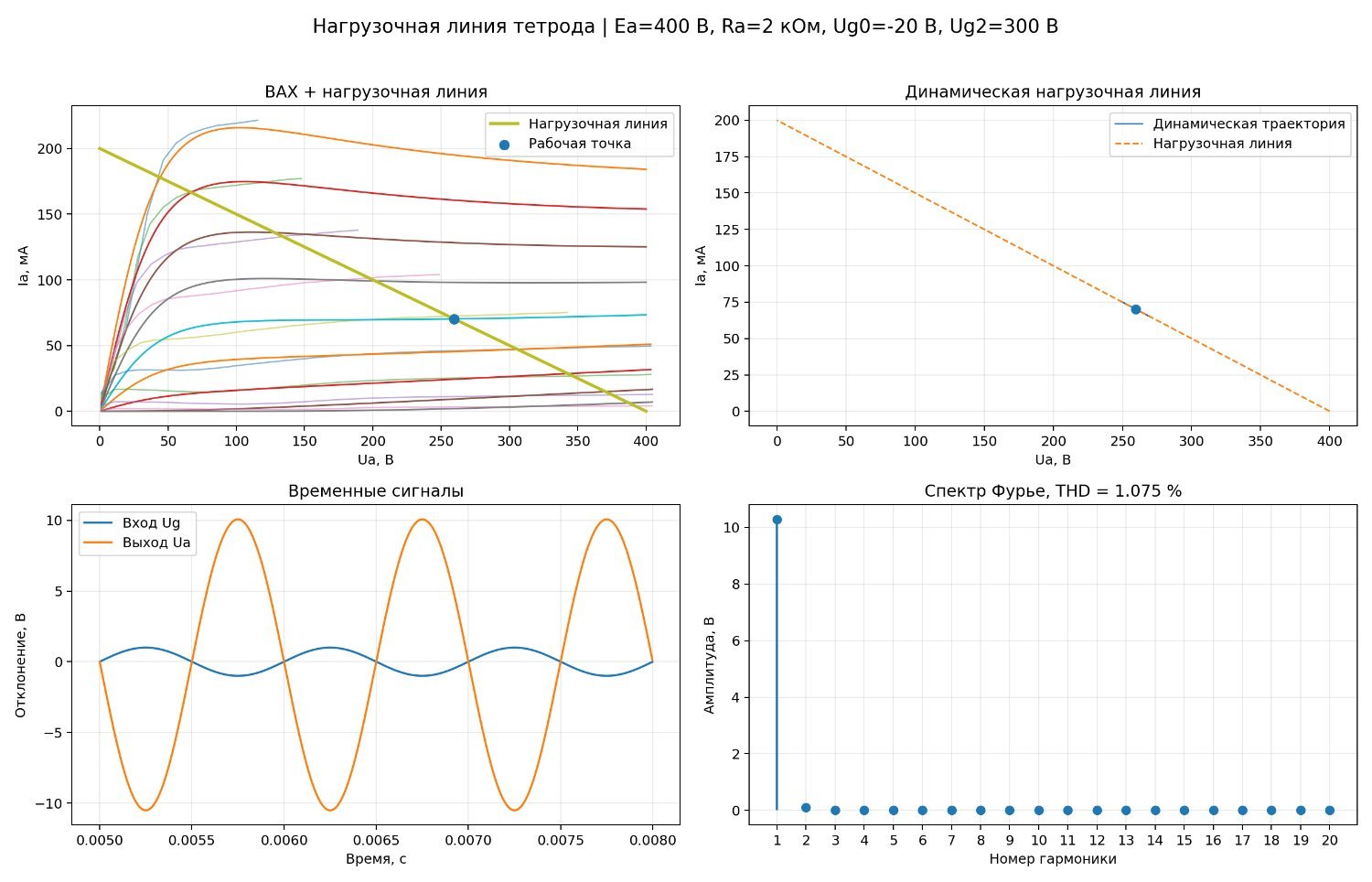Image resolution: width=1372 pixels, height=882 pixels.
Task: Click the time tick label "0.0050"
Action: tap(100, 840)
